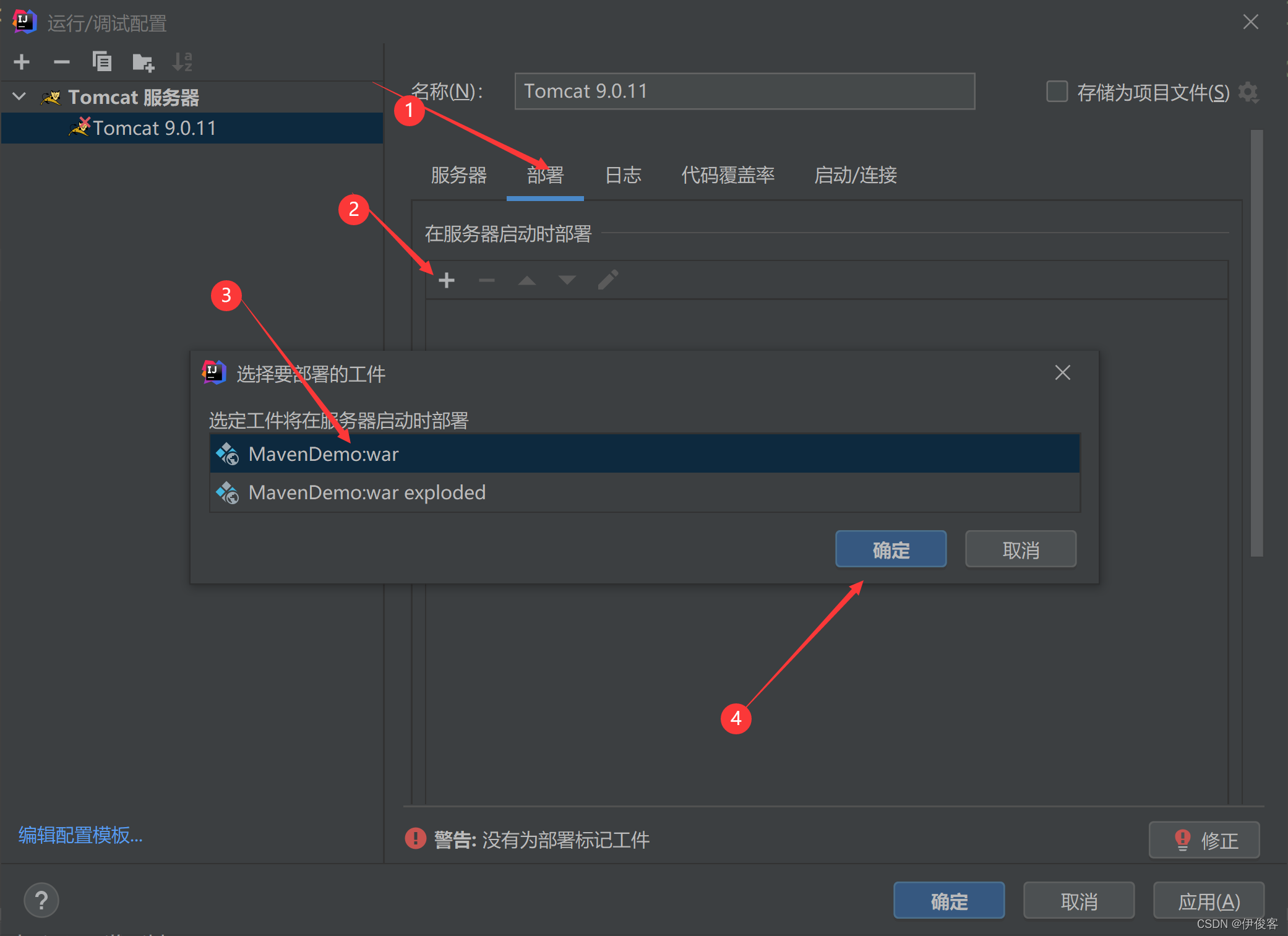Add a deployment artifact with plus
This screenshot has height=936, width=1288.
[x=447, y=281]
